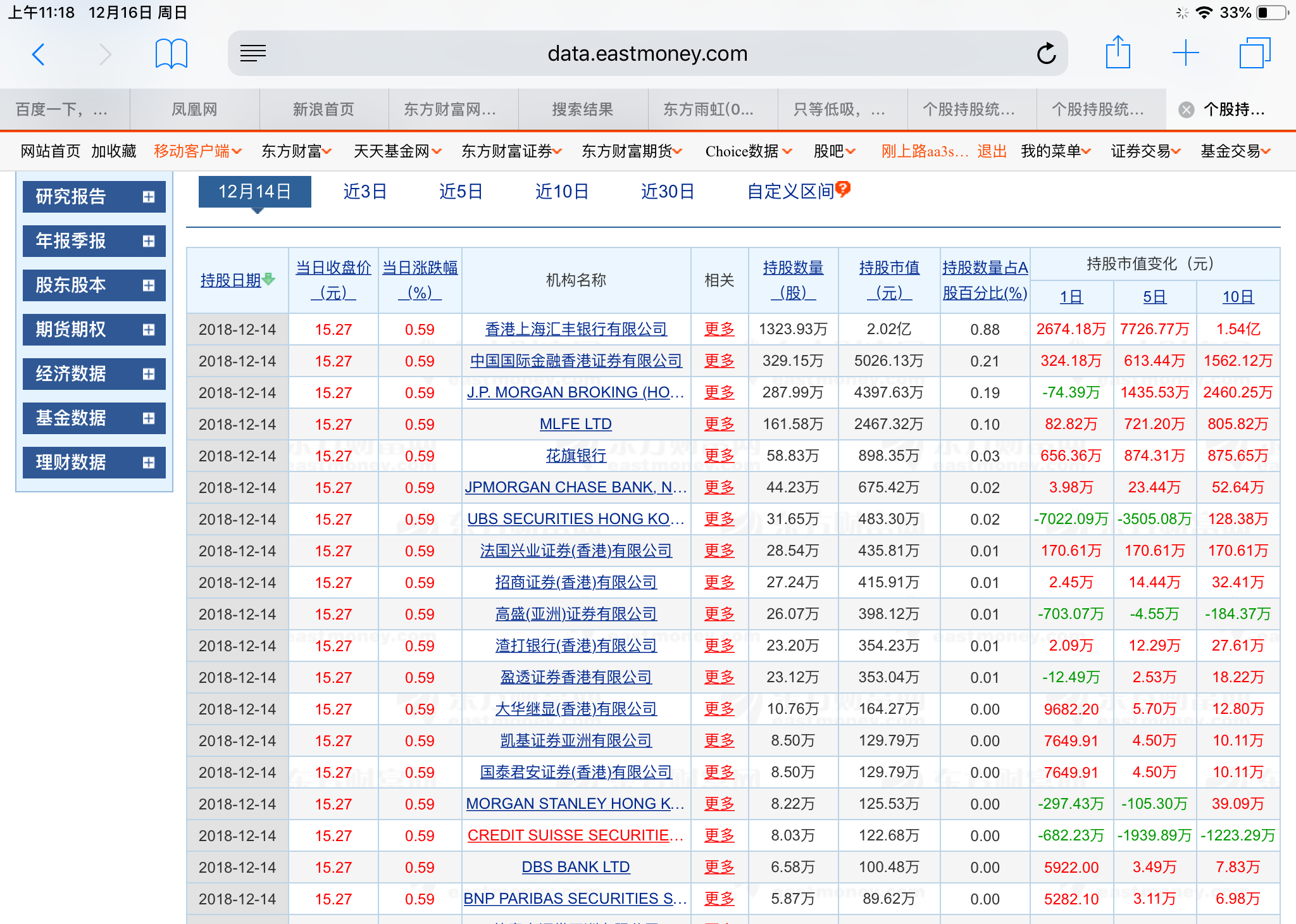Close the current 个股持… tab
Screen dimensions: 1296x924
(x=1187, y=110)
